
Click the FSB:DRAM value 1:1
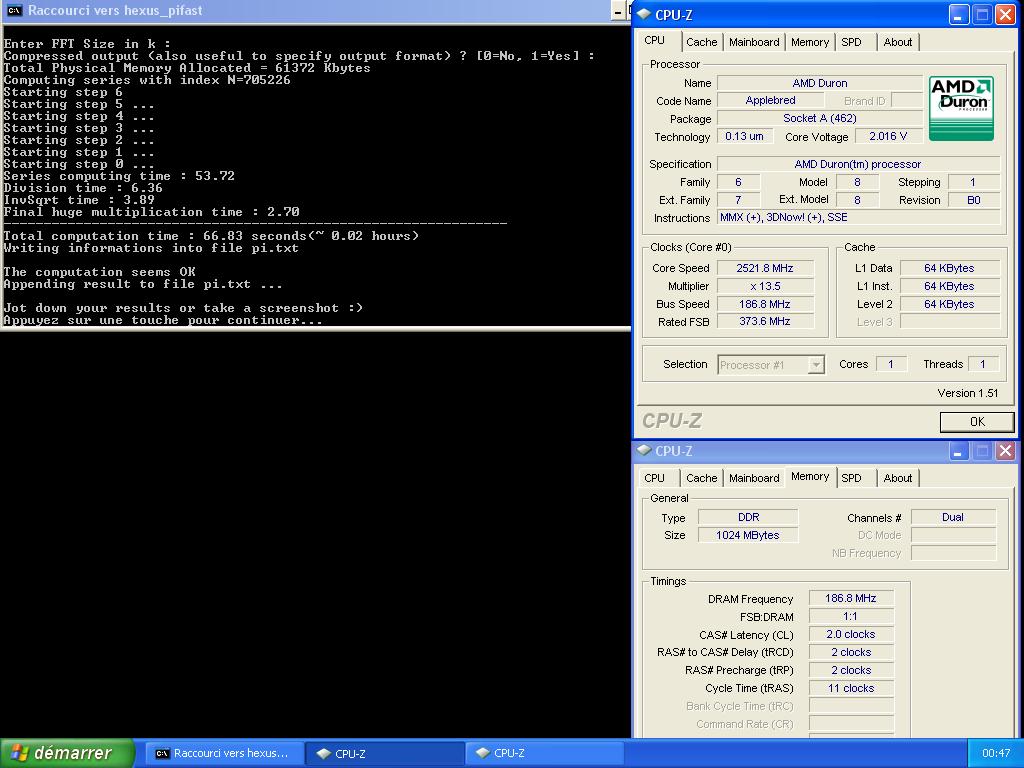coord(850,616)
